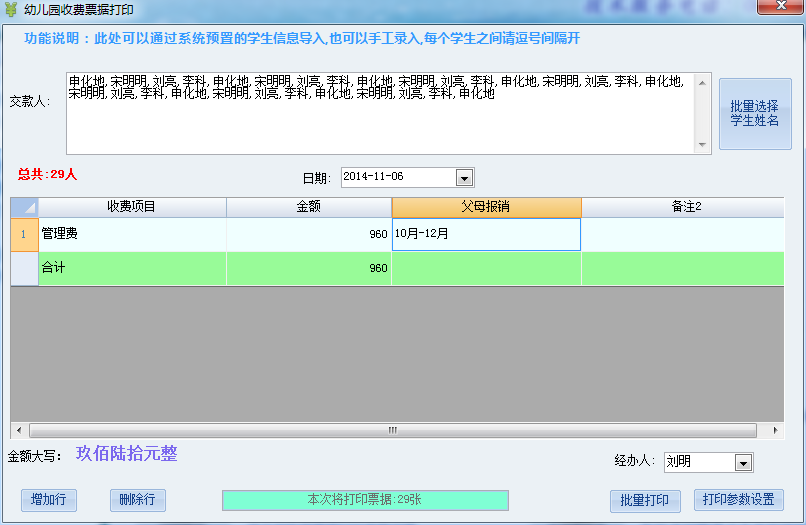Open the 经办人 dropdown arrow
This screenshot has height=525, width=806.
[743, 463]
